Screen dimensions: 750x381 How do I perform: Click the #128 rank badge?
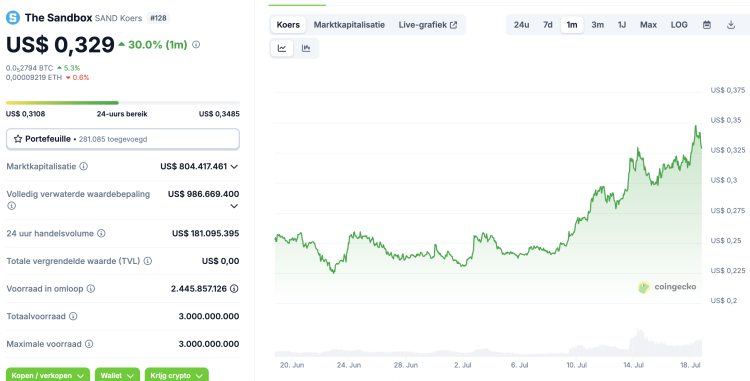click(158, 18)
